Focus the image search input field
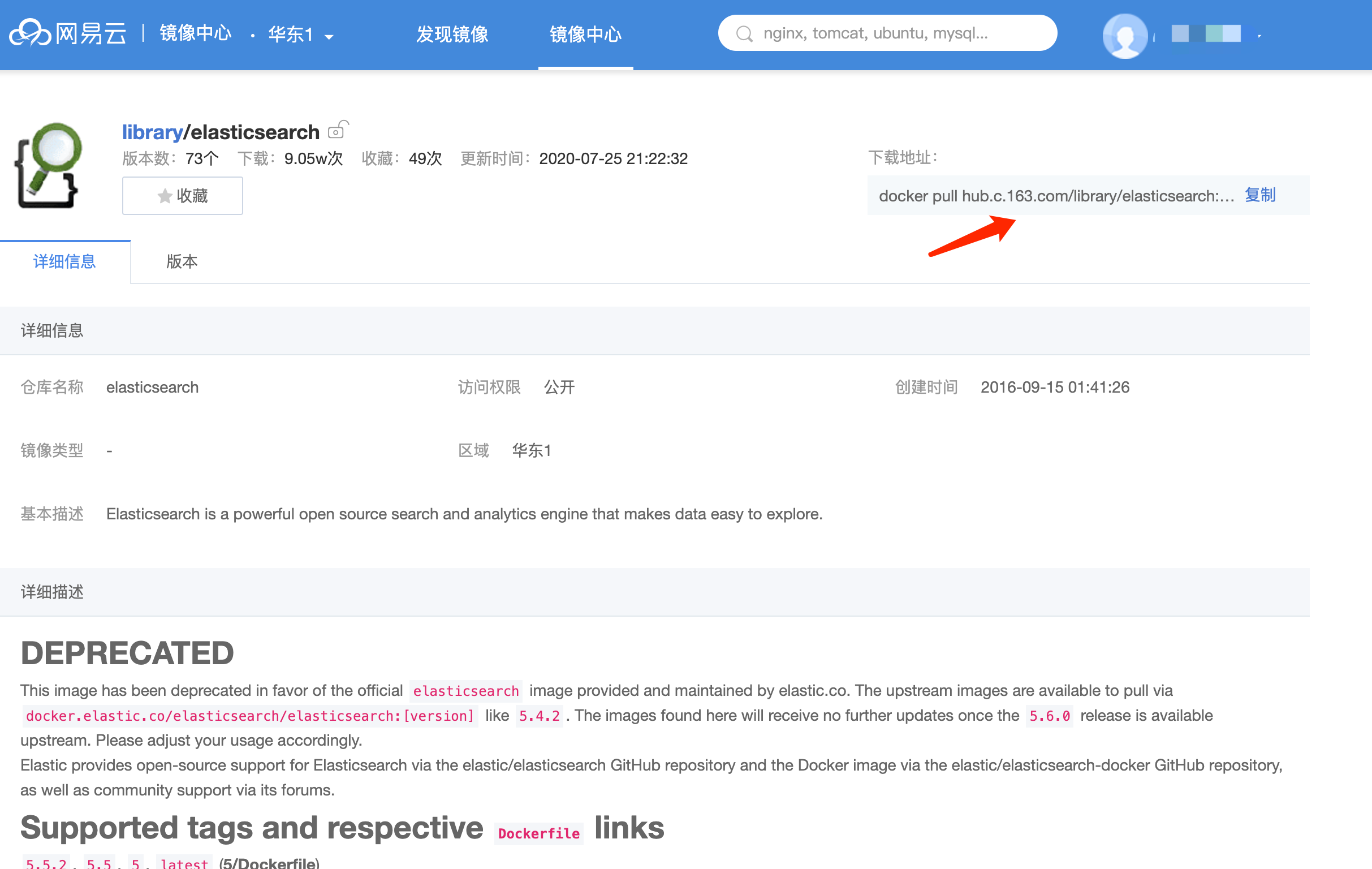 [x=900, y=33]
